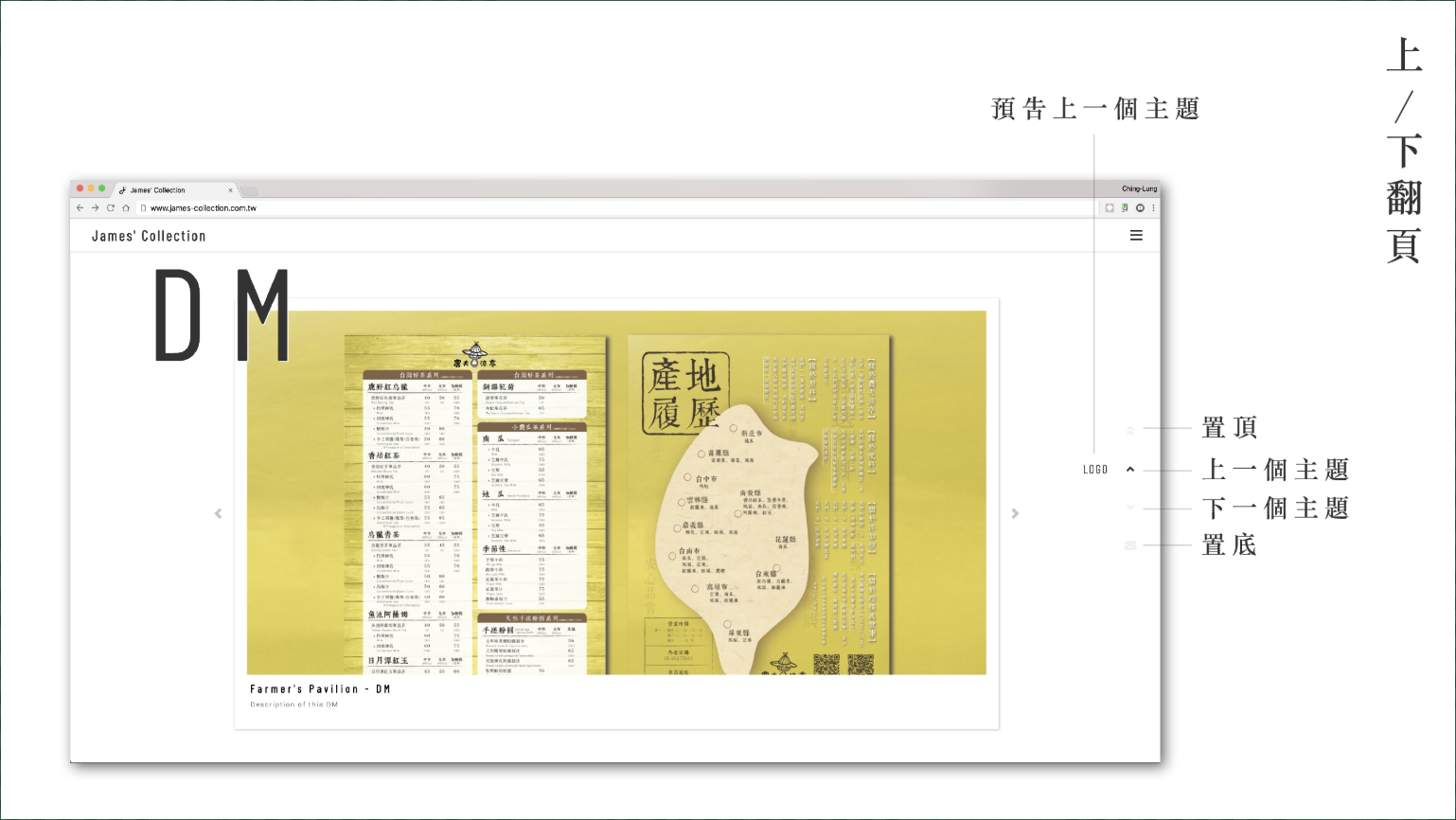The image size is (1456, 820).
Task: Select the Description of this DM text
Action: pyautogui.click(x=293, y=704)
